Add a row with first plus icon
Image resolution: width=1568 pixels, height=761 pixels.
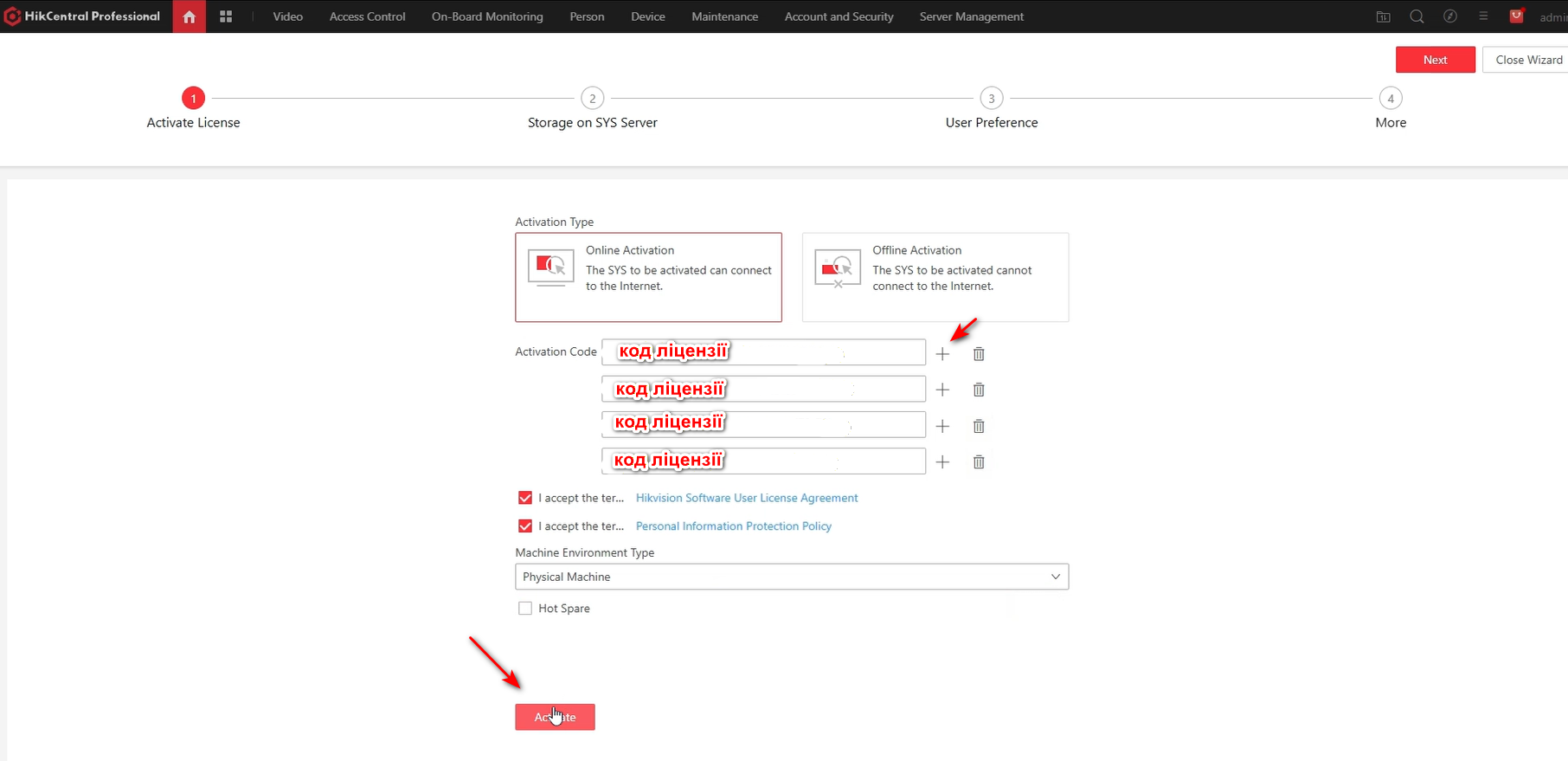click(x=942, y=354)
